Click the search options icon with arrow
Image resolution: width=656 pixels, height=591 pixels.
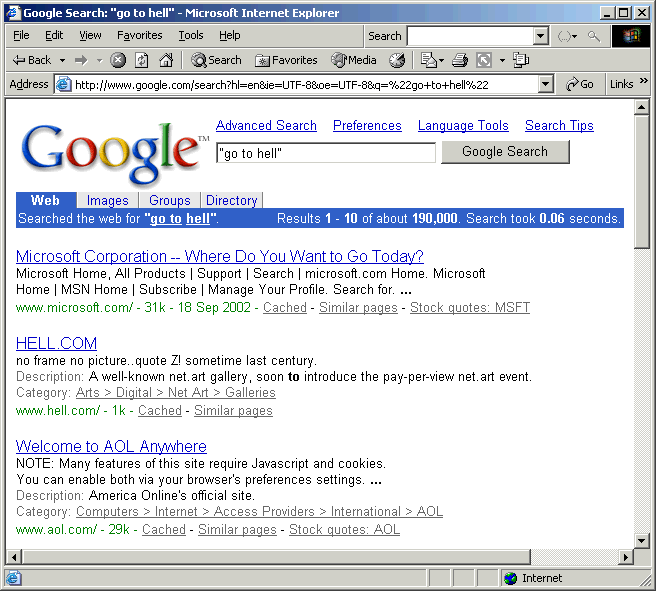pos(567,36)
